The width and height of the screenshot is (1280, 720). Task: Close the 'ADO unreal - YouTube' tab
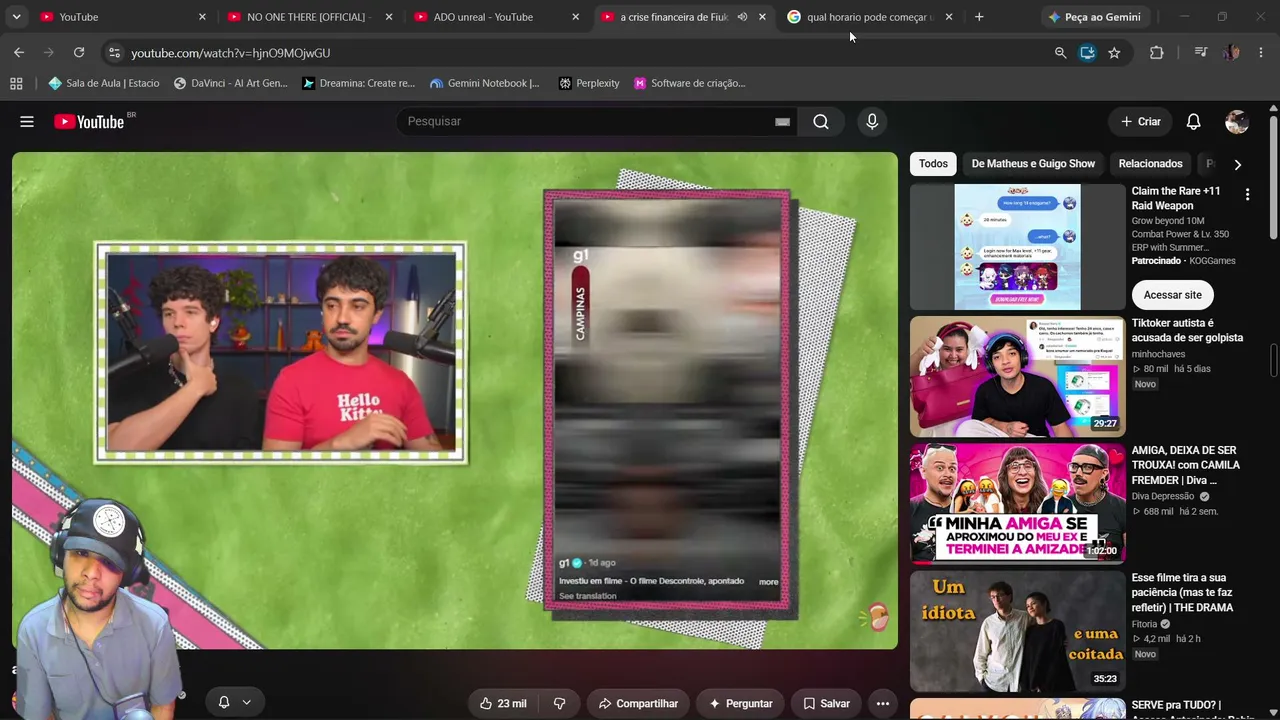coord(575,17)
